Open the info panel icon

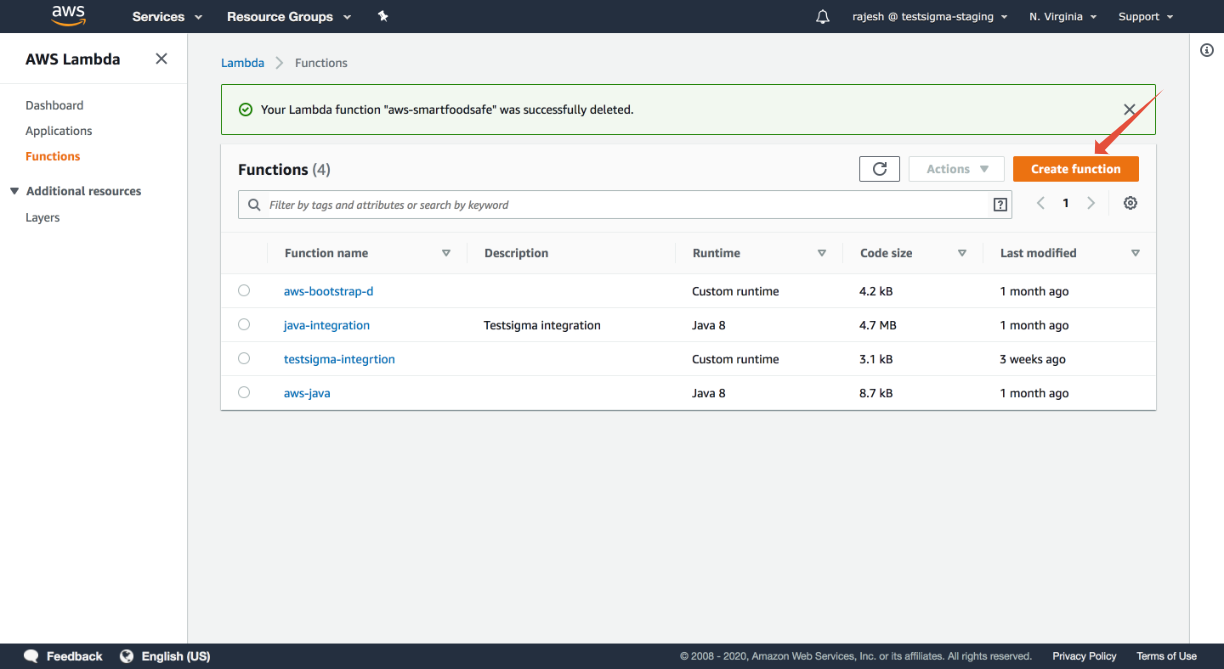[1207, 51]
